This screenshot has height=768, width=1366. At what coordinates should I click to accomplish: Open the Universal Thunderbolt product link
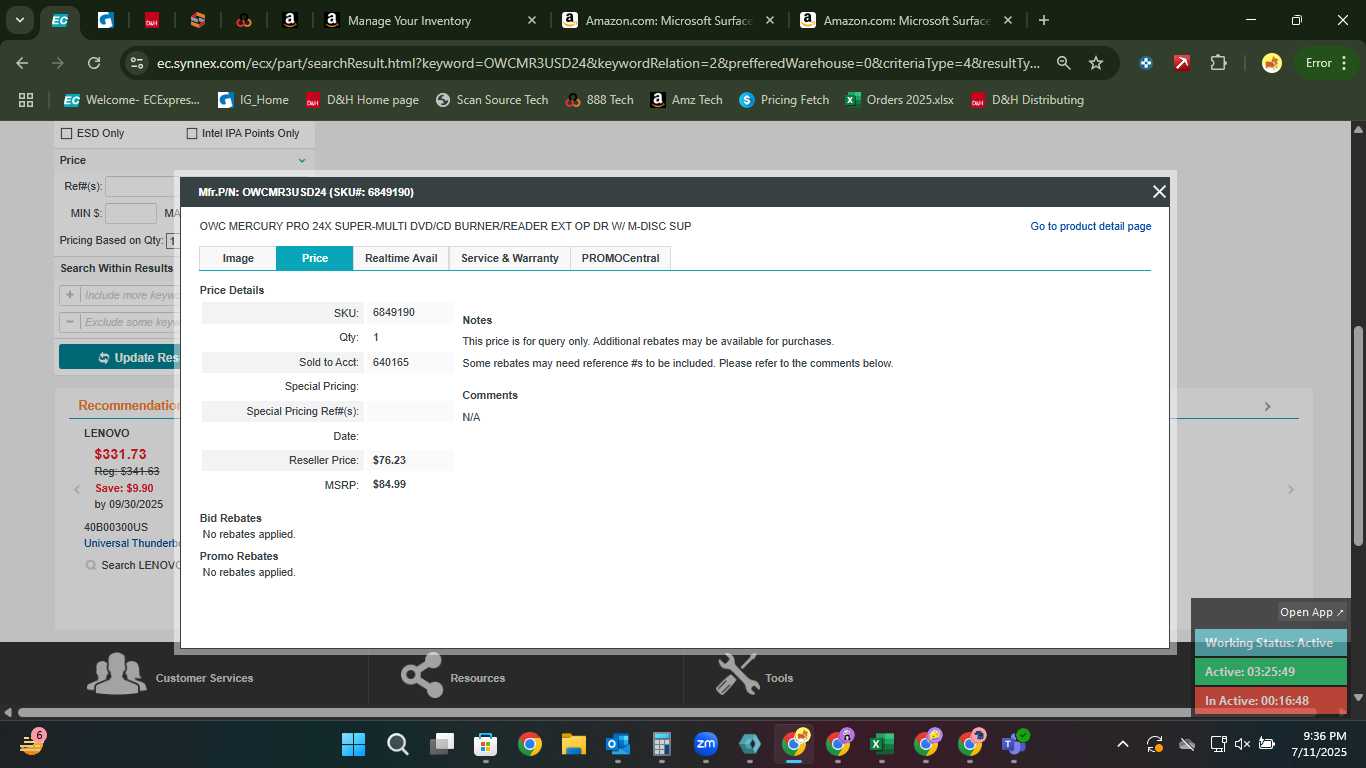click(131, 543)
